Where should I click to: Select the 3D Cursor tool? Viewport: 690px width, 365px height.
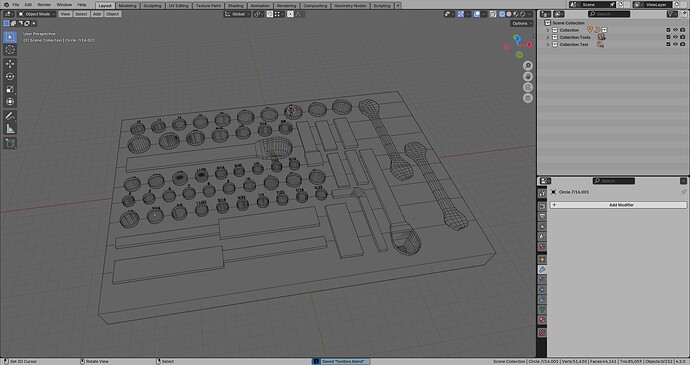[10, 50]
